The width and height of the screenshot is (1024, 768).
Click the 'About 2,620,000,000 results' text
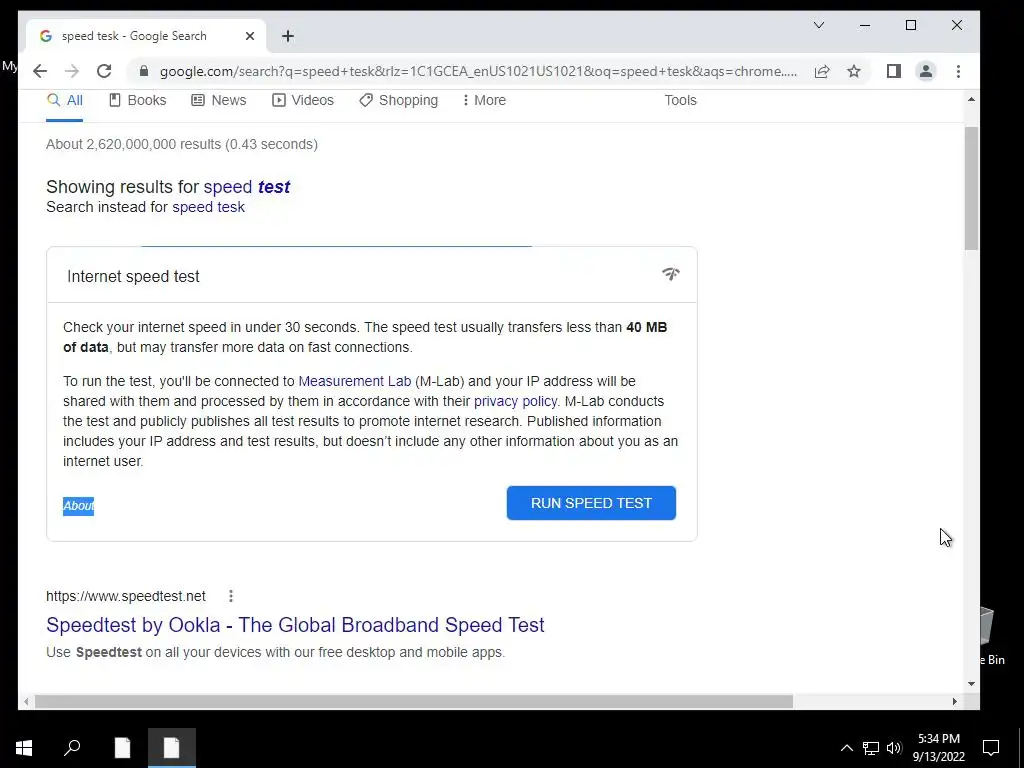tap(182, 144)
